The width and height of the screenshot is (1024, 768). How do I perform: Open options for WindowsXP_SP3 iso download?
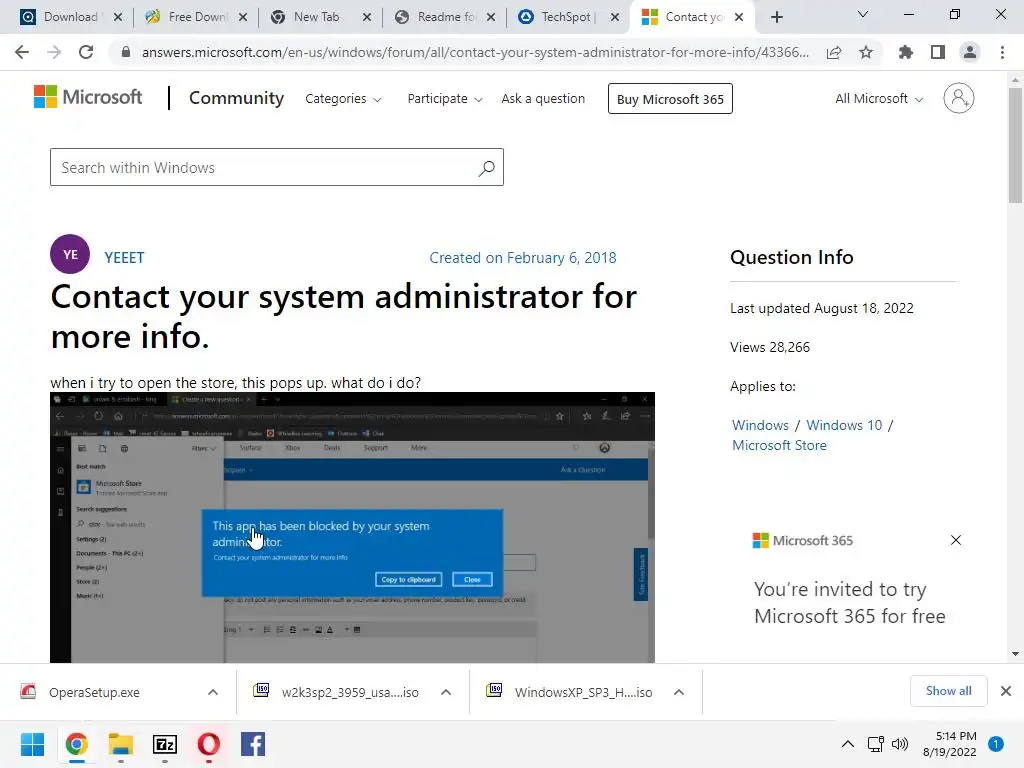click(x=679, y=692)
